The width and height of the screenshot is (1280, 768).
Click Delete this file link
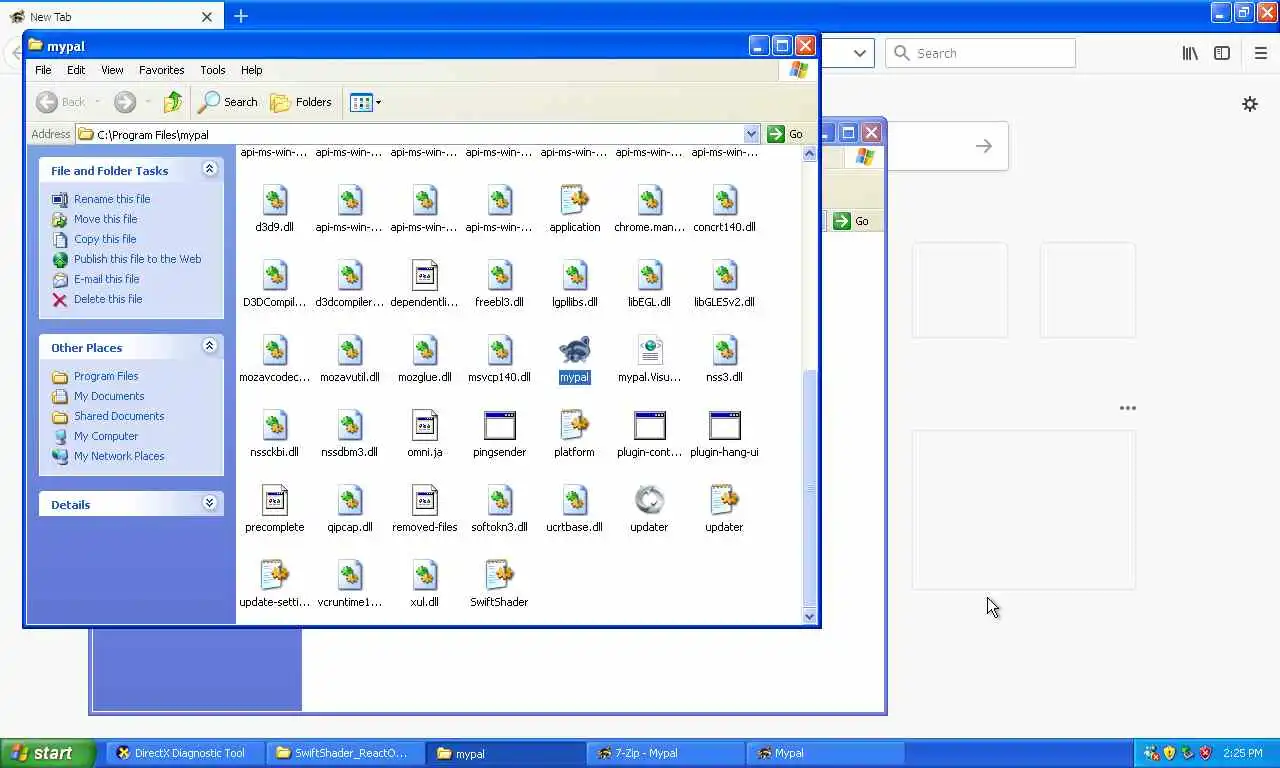click(x=108, y=299)
